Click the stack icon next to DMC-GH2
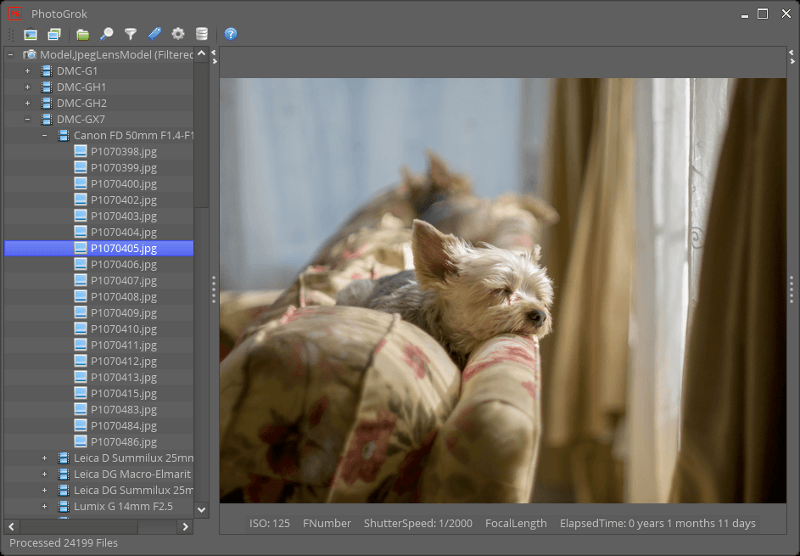Image resolution: width=800 pixels, height=556 pixels. [x=46, y=103]
